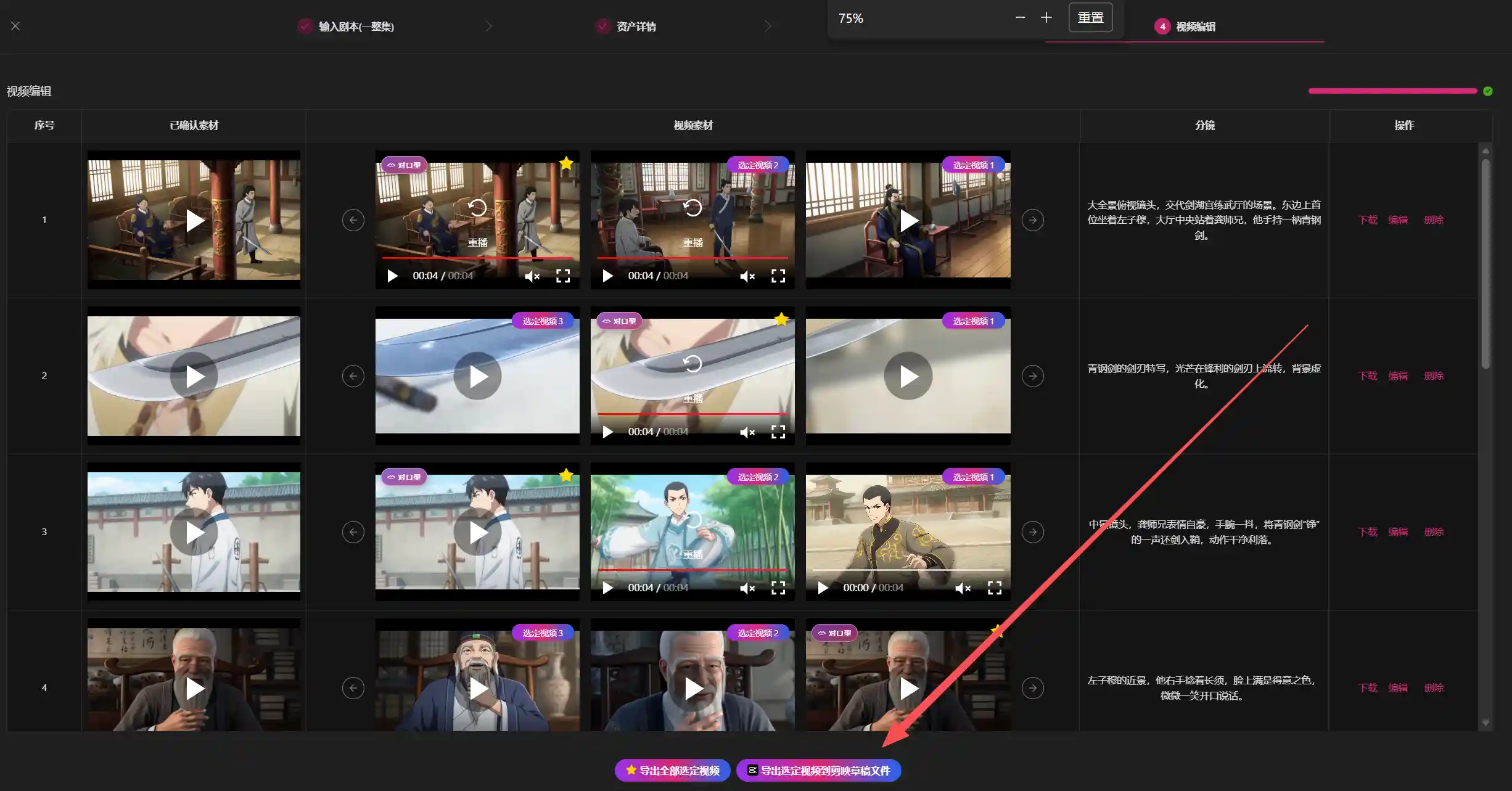Screen dimensions: 1512x791
Task: Toggle mute on row 2 middle video
Action: pos(747,432)
